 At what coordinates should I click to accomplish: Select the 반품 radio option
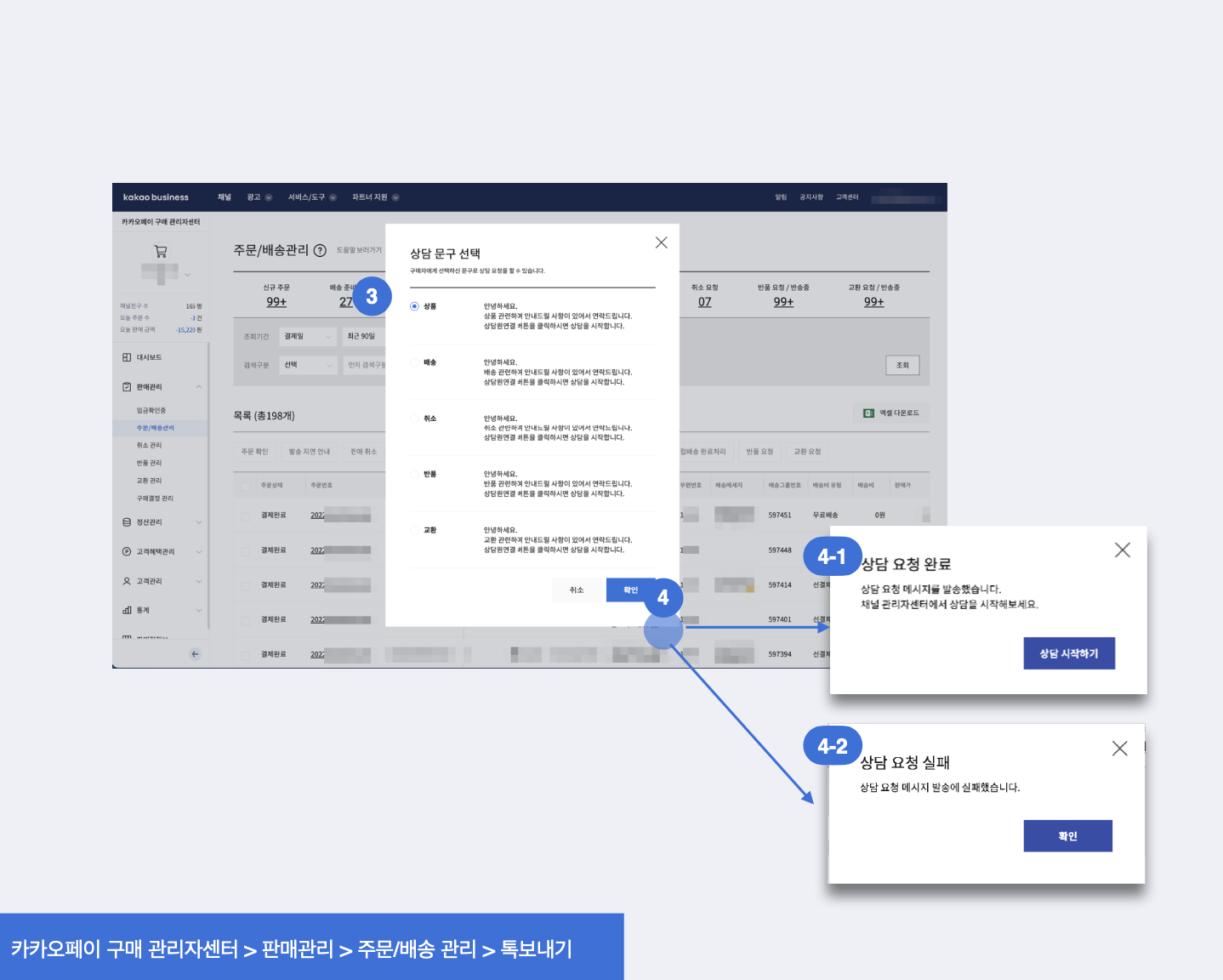(x=414, y=474)
